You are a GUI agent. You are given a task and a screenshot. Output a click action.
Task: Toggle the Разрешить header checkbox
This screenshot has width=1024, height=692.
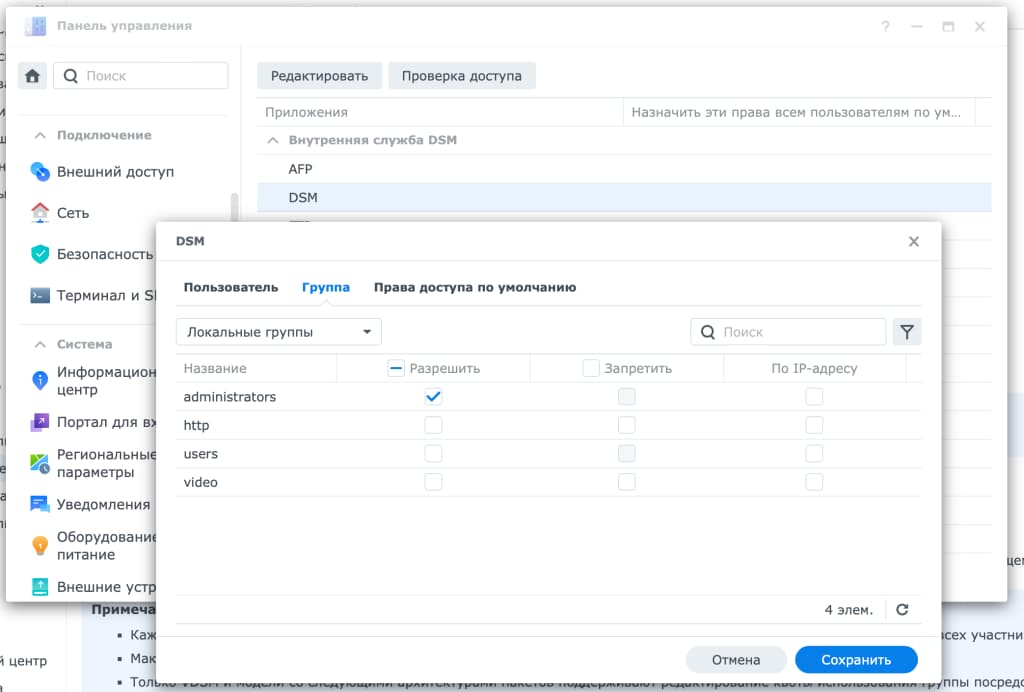tap(396, 368)
